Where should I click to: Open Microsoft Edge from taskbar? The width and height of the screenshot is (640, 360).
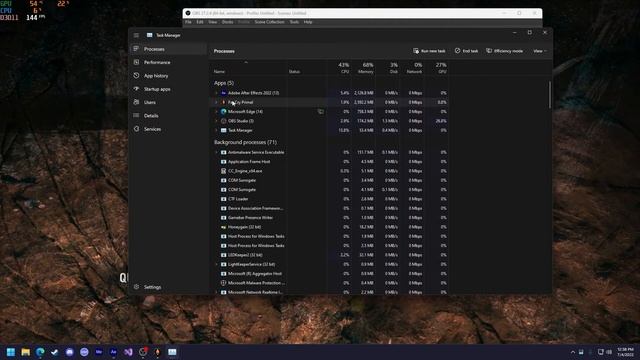coord(40,352)
